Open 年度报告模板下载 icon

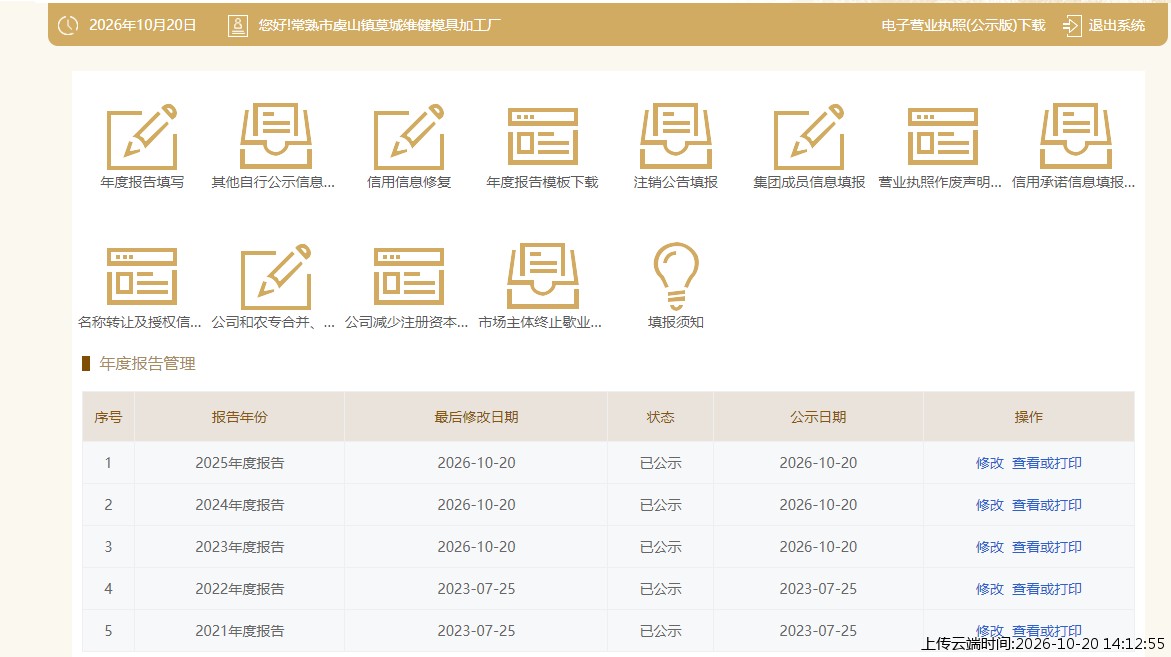[542, 137]
